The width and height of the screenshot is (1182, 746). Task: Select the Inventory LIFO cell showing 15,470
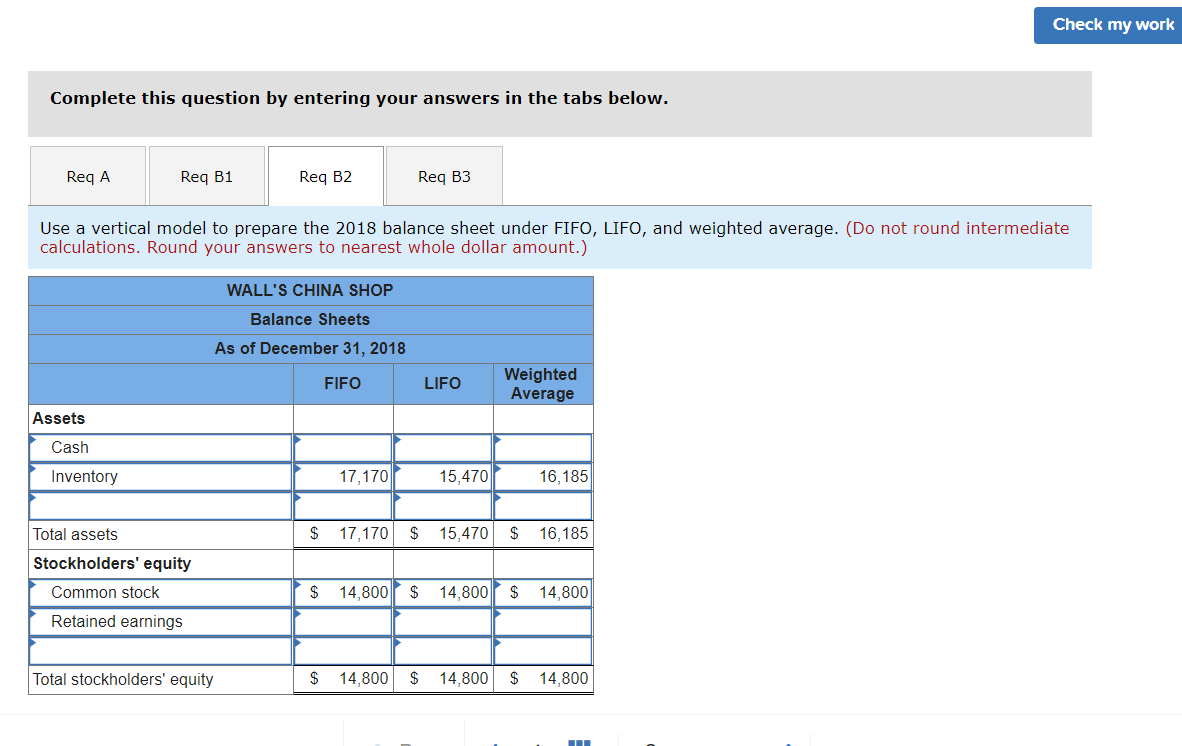click(443, 476)
